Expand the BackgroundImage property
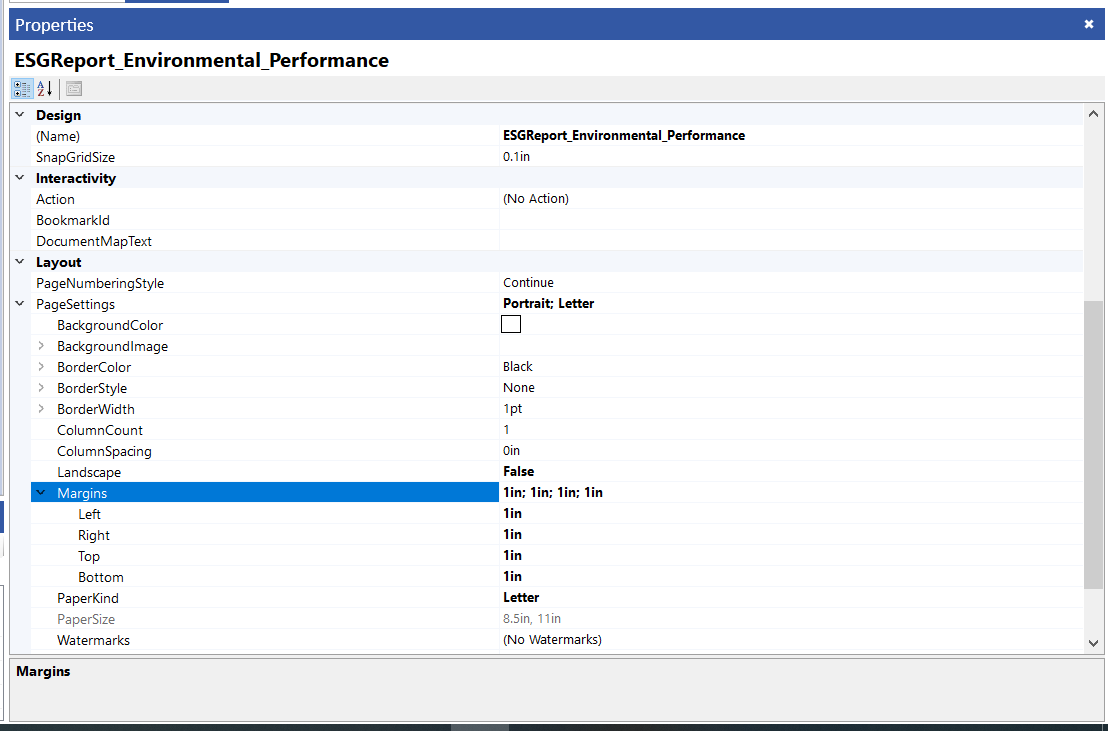The image size is (1108, 731). coord(41,346)
